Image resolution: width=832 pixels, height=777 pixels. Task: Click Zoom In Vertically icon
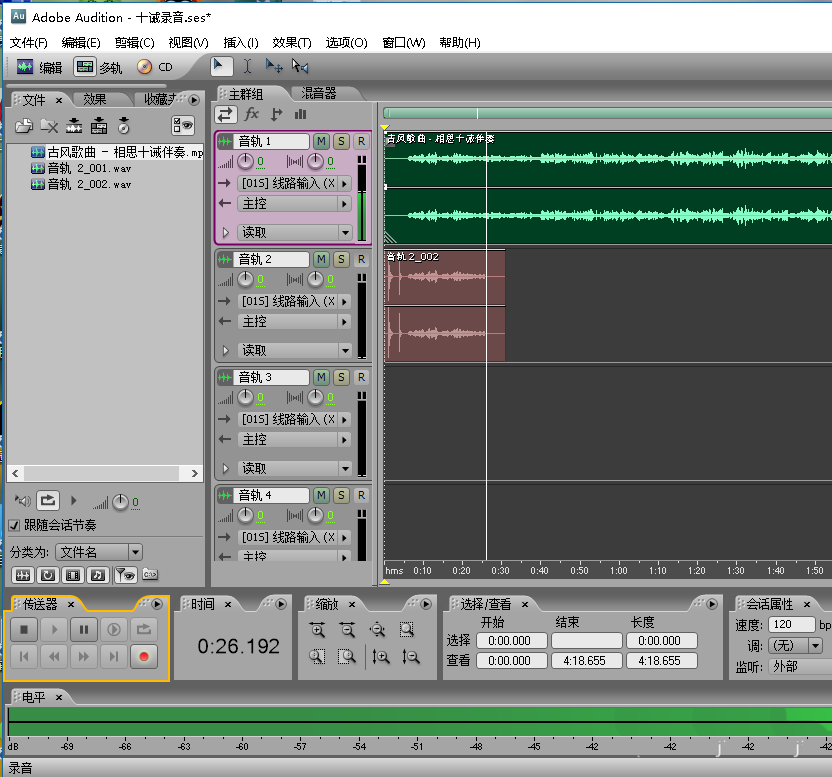(380, 657)
